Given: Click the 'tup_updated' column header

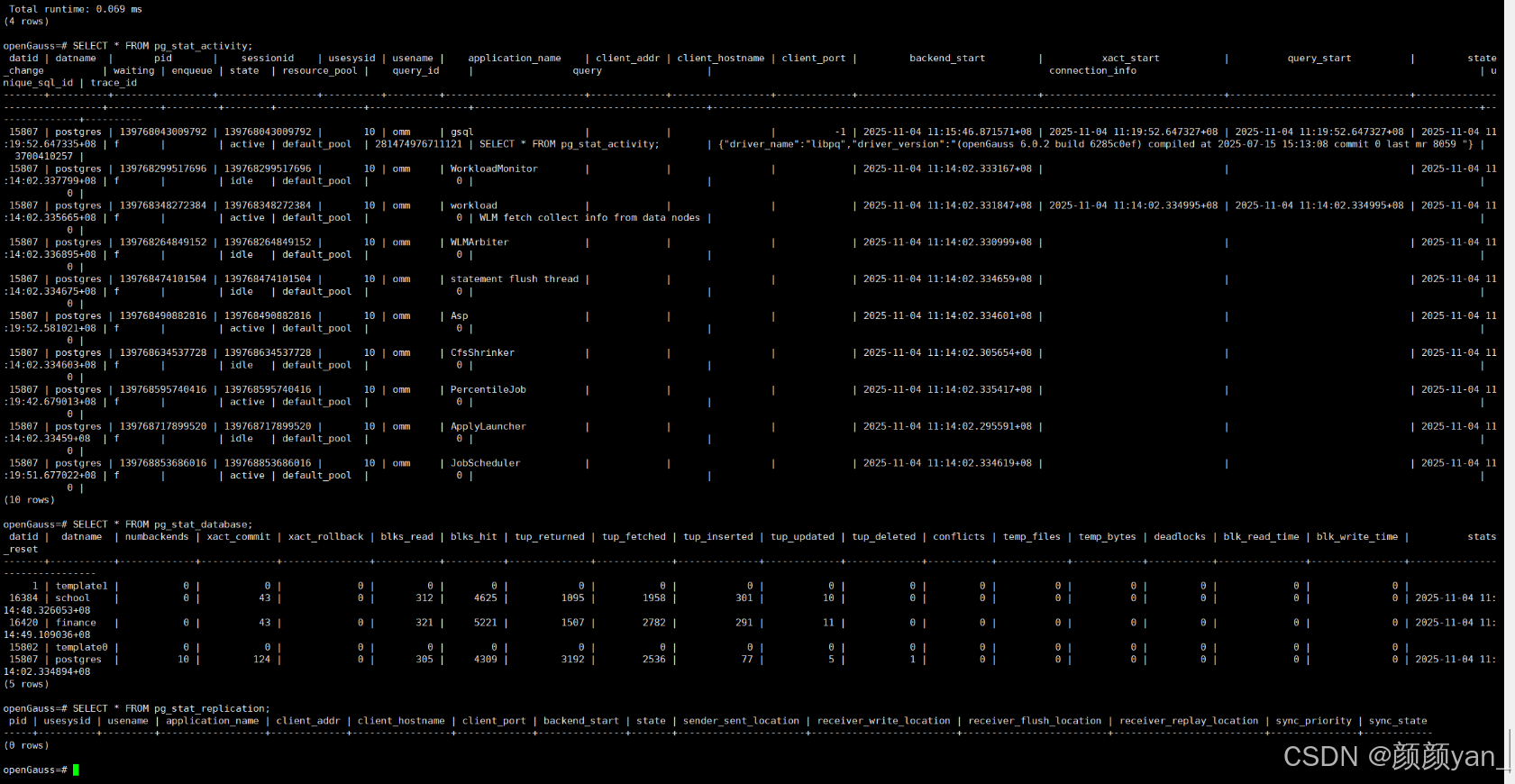Looking at the screenshot, I should coord(802,537).
